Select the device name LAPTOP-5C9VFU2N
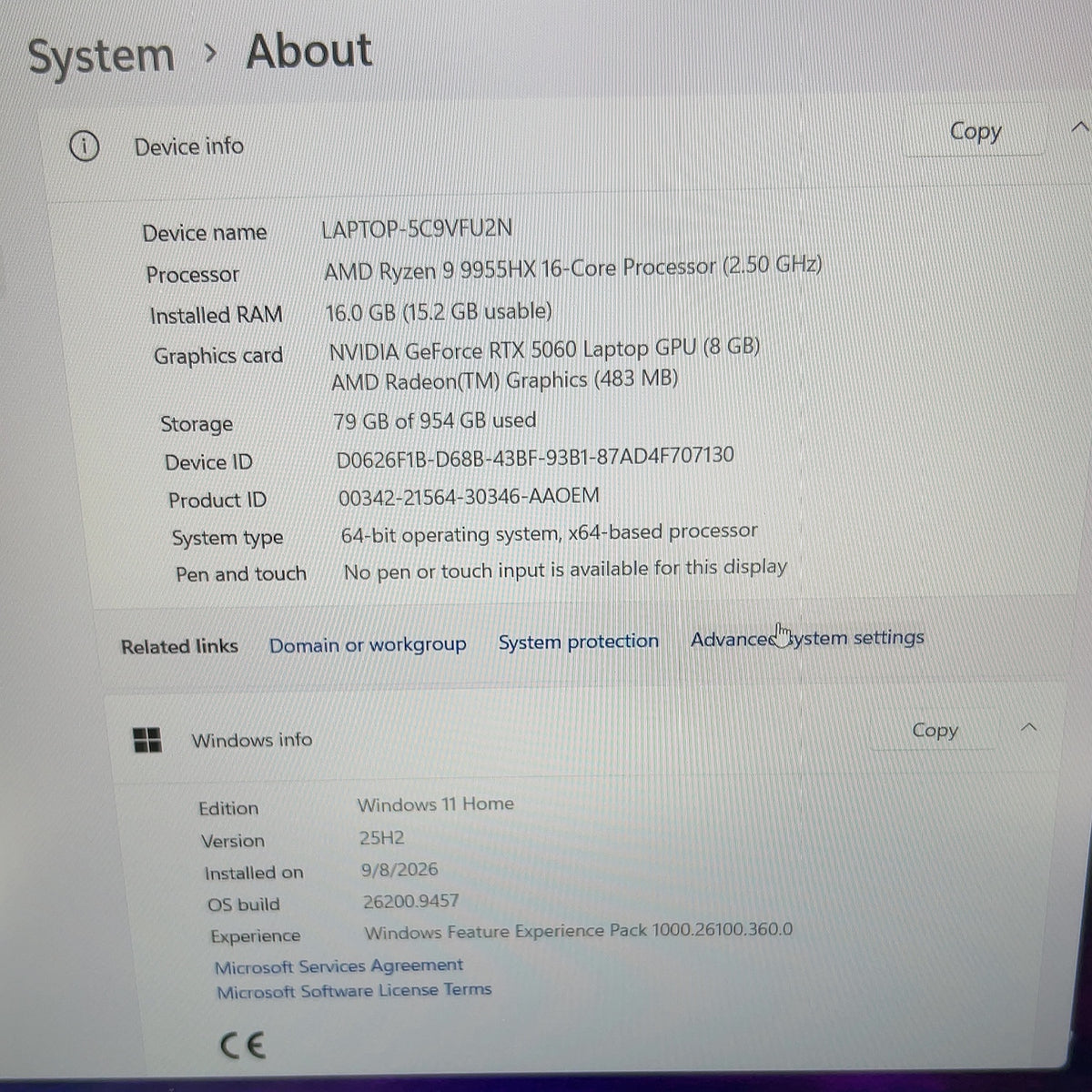This screenshot has height=1092, width=1092. pos(417,227)
